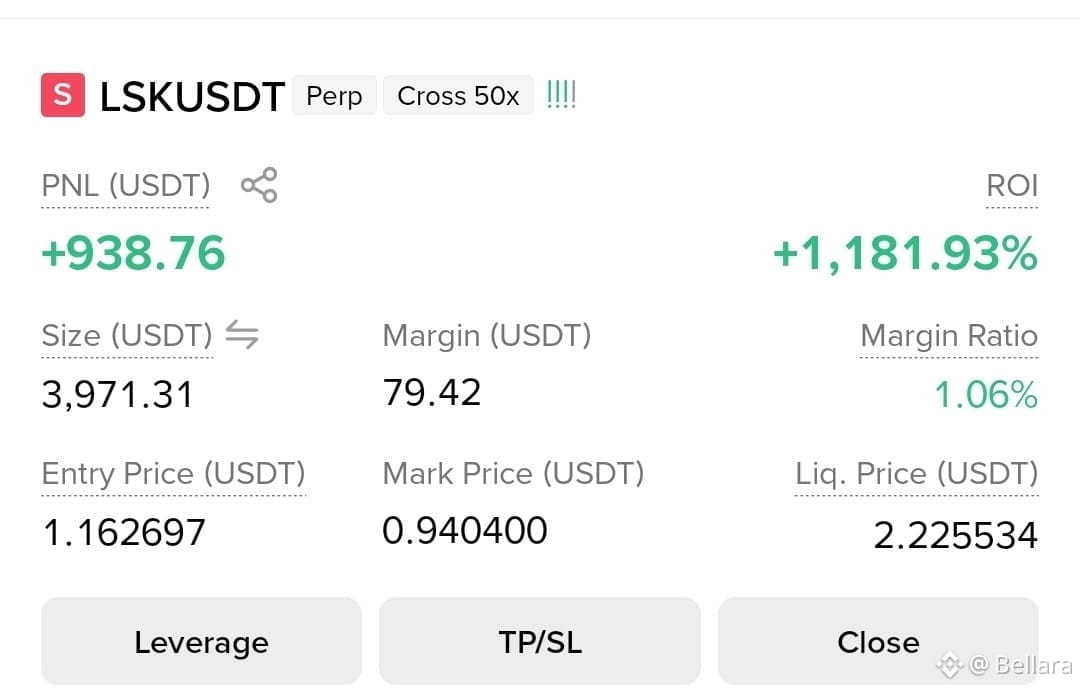This screenshot has width=1080, height=690.
Task: Change margin mode via Cross 50x tag
Action: [458, 95]
